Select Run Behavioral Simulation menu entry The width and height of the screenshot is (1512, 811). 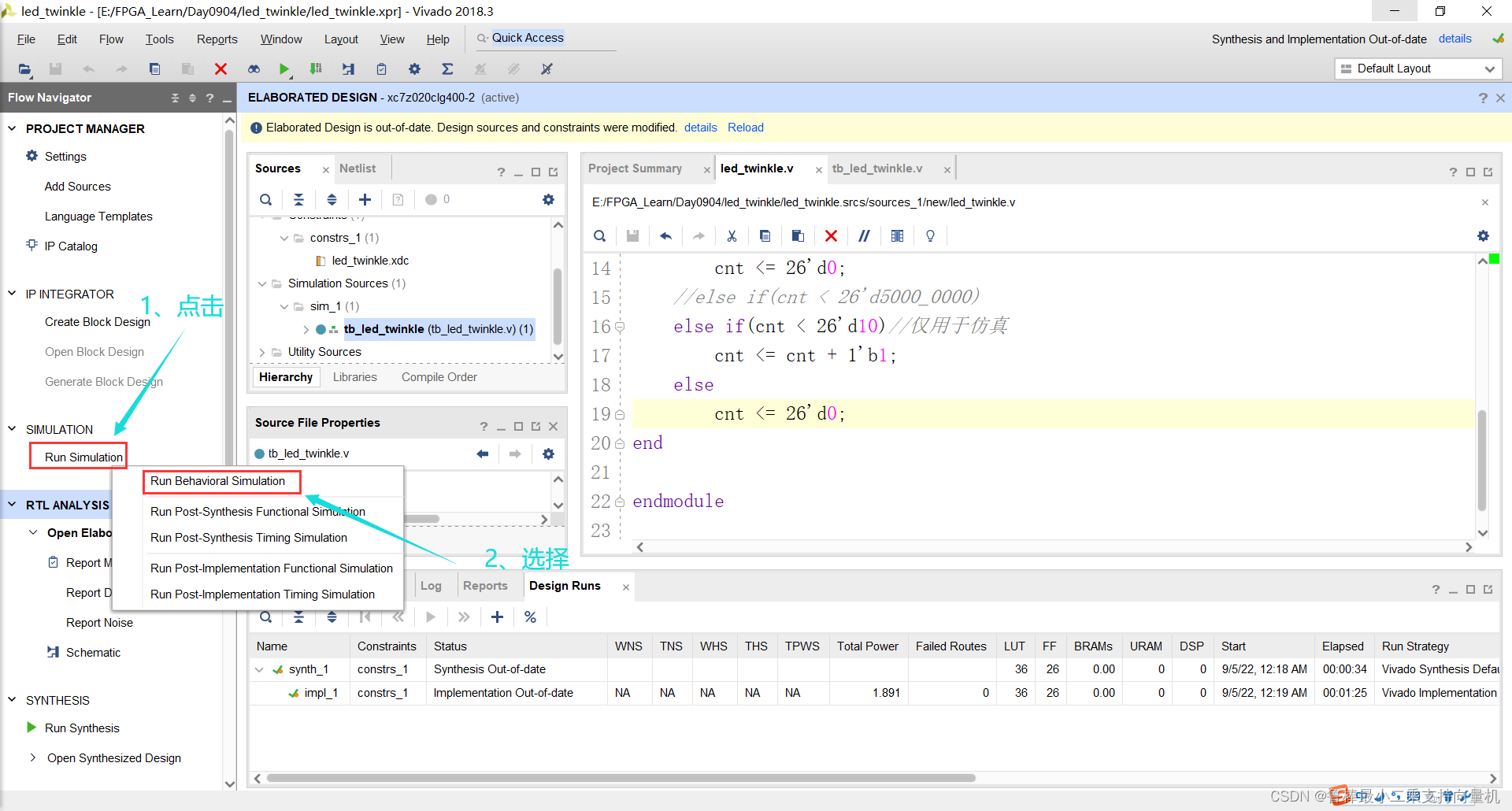tap(218, 481)
